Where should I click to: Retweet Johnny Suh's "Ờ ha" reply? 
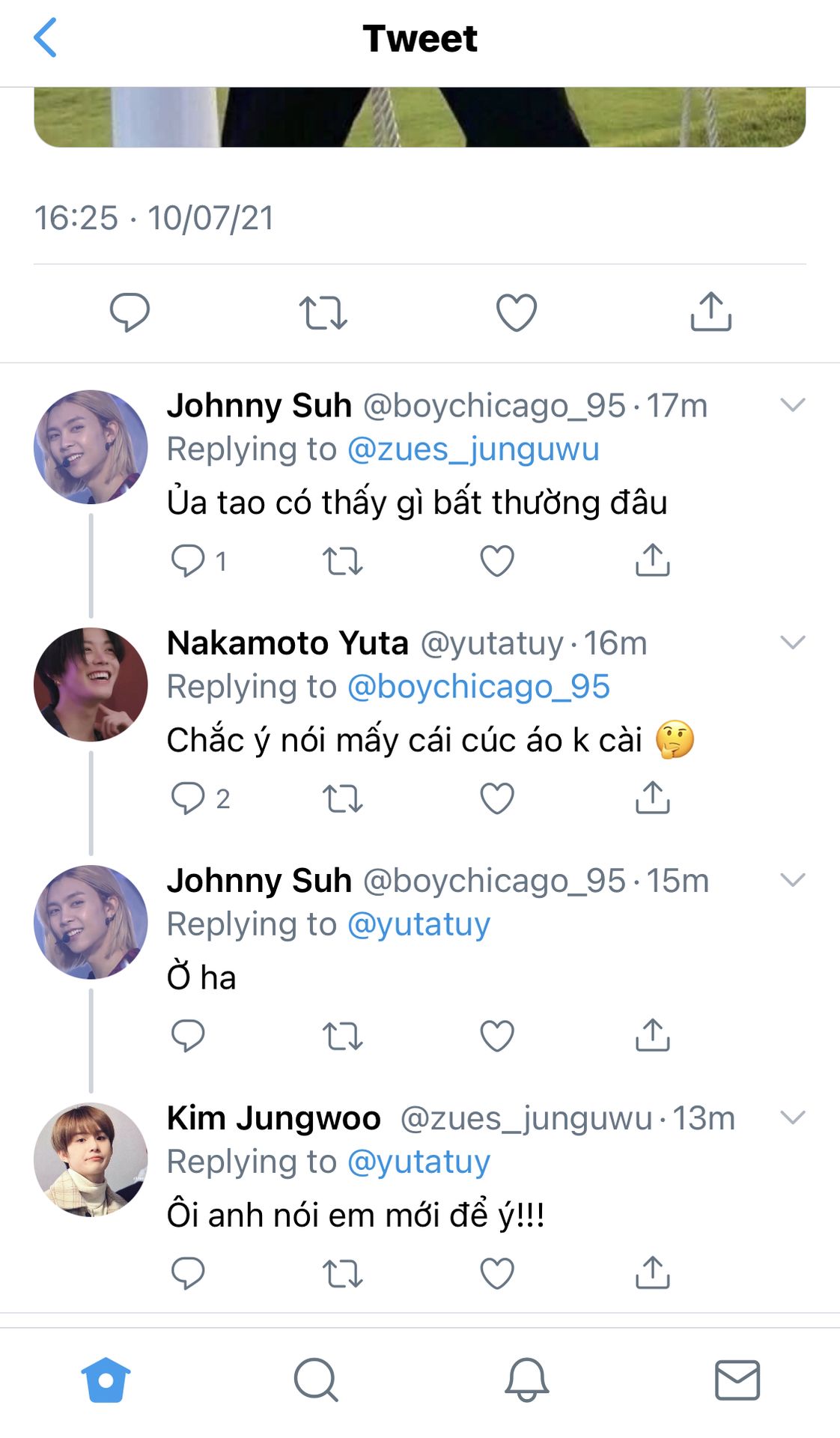tap(342, 1036)
